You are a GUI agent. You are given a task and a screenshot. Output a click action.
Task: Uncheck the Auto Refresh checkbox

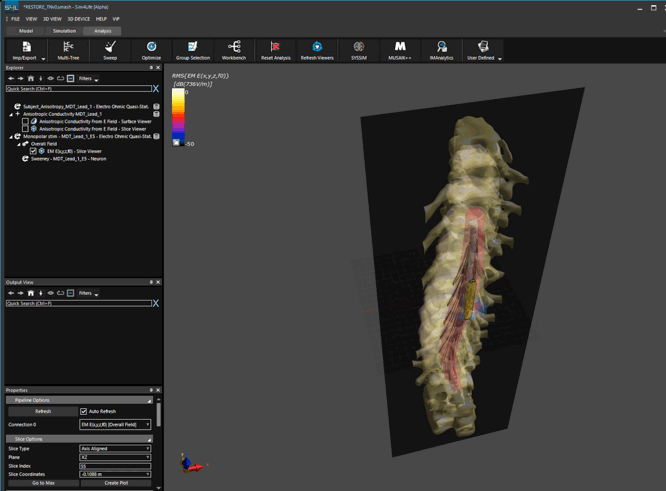(x=84, y=411)
